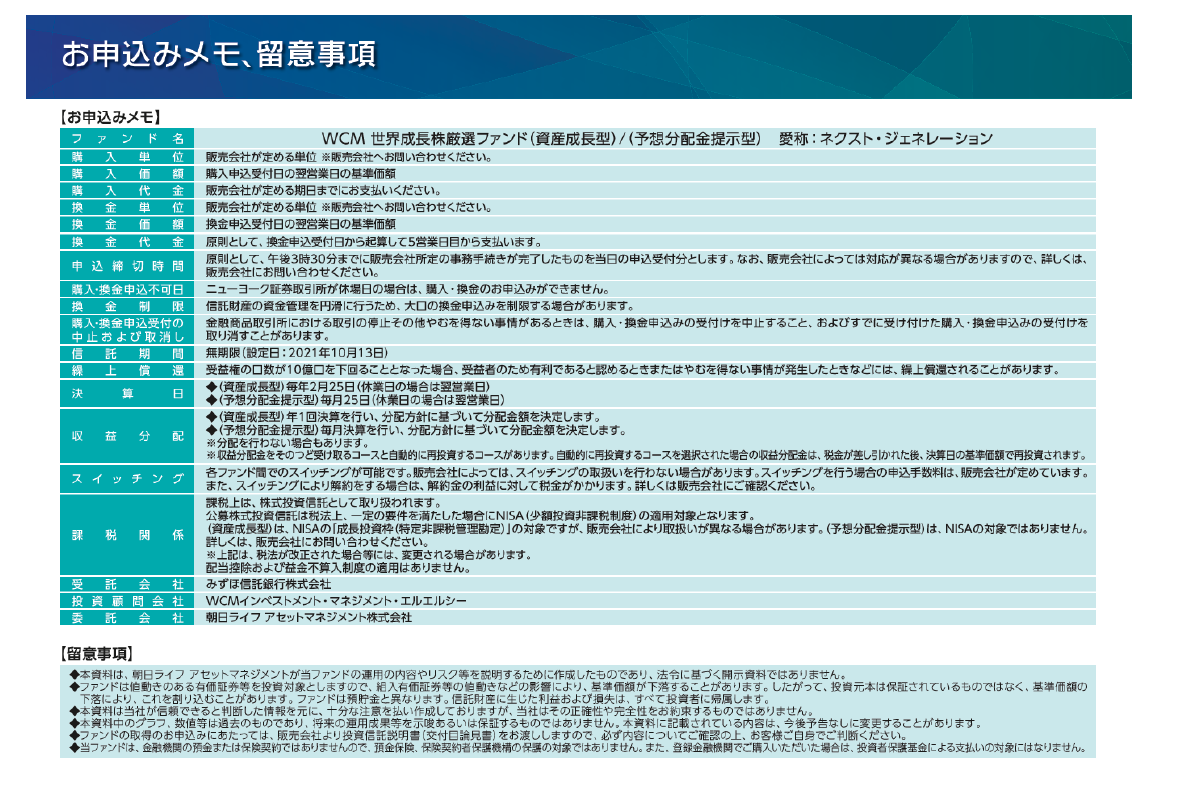The width and height of the screenshot is (1193, 788).
Task: Select the WCM 世界成長株厳選ファンド fund name text
Action: tap(657, 138)
